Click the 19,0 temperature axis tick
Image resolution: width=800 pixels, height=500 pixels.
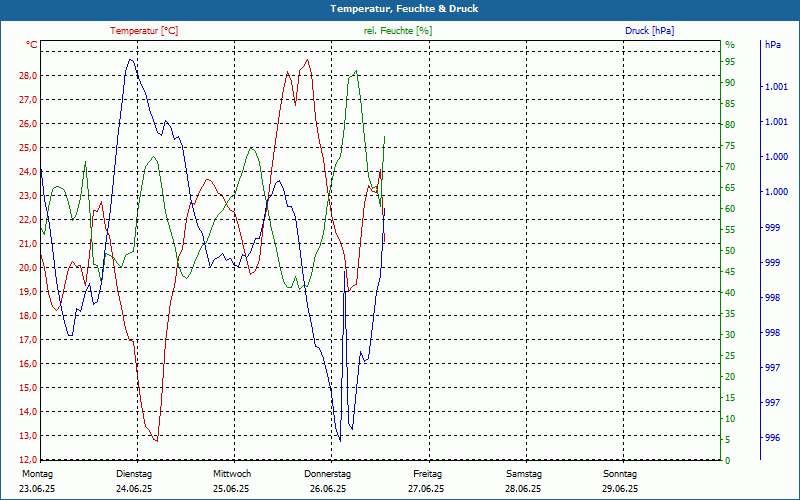pos(28,291)
